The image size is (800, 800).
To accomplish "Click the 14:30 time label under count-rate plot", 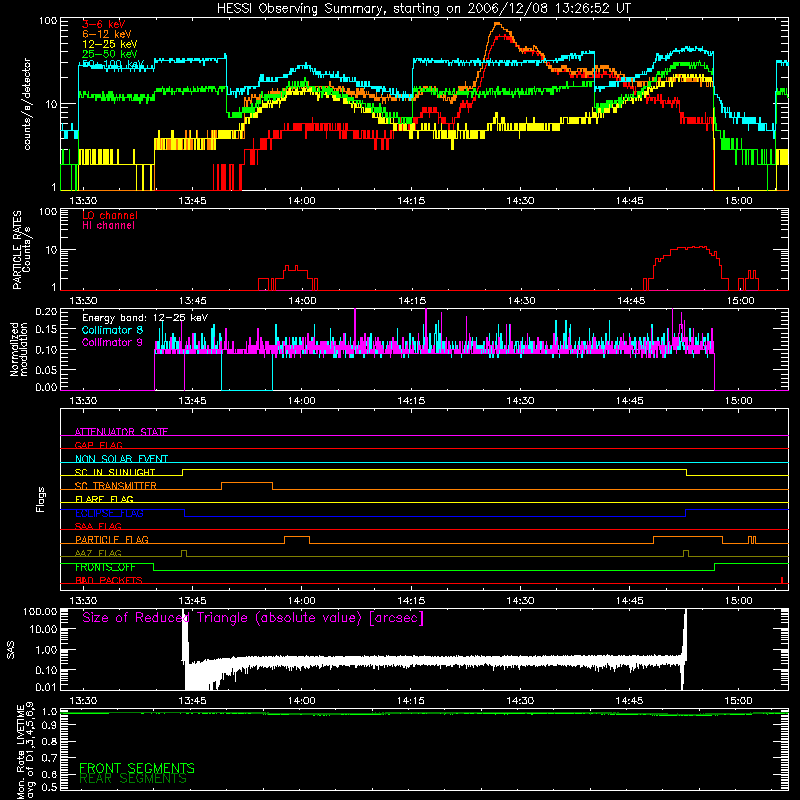I will tap(520, 201).
